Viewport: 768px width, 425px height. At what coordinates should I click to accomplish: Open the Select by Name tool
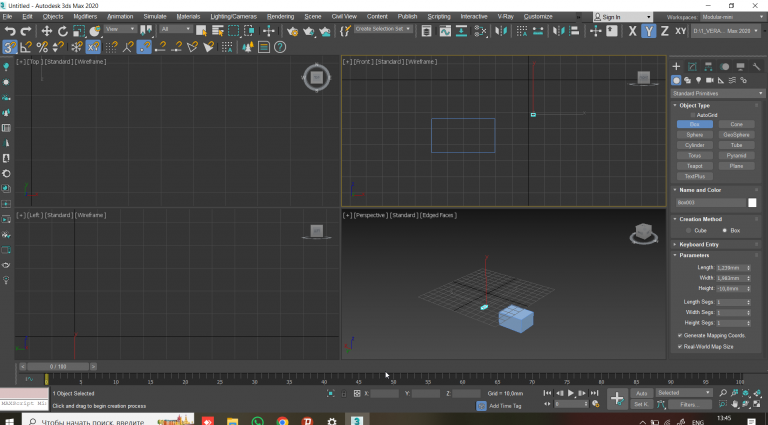(217, 31)
